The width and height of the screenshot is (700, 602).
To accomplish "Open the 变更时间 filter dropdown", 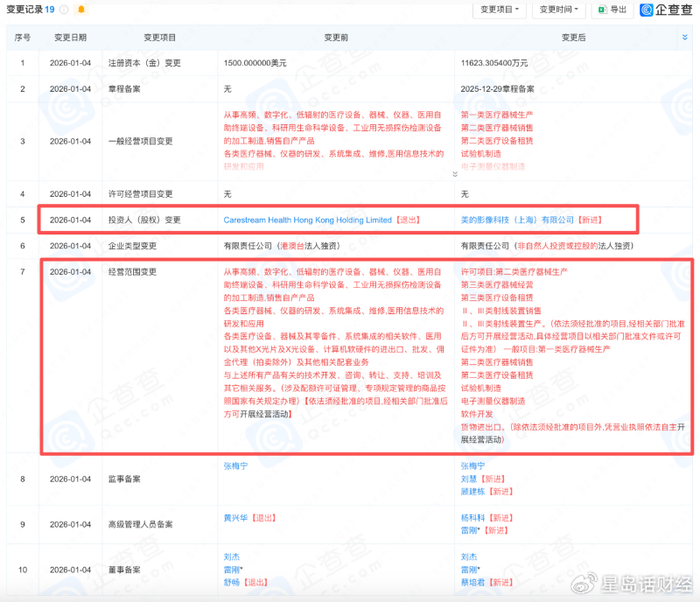I will click(x=558, y=9).
